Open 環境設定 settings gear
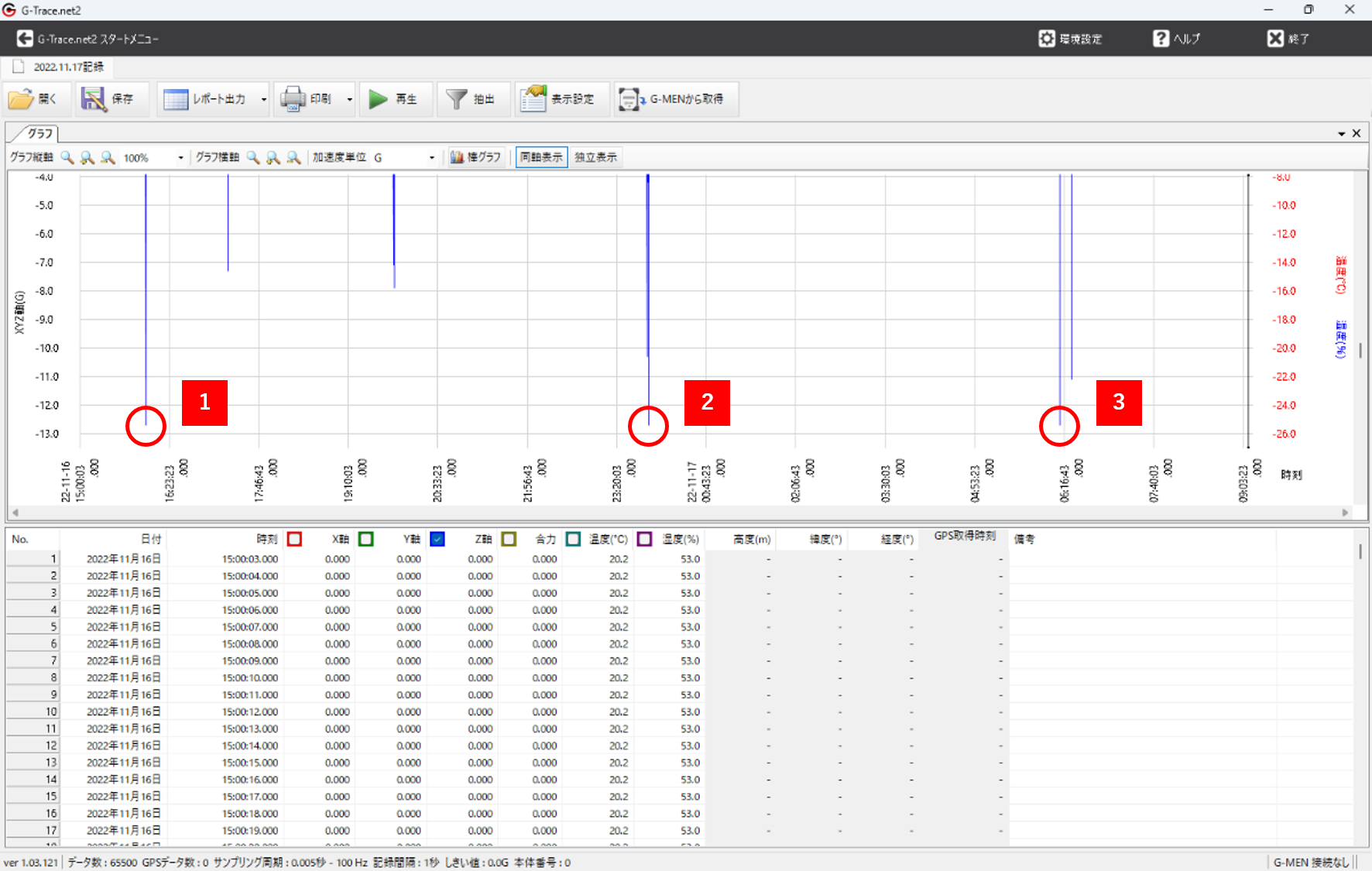1372x871 pixels. pos(1046,39)
